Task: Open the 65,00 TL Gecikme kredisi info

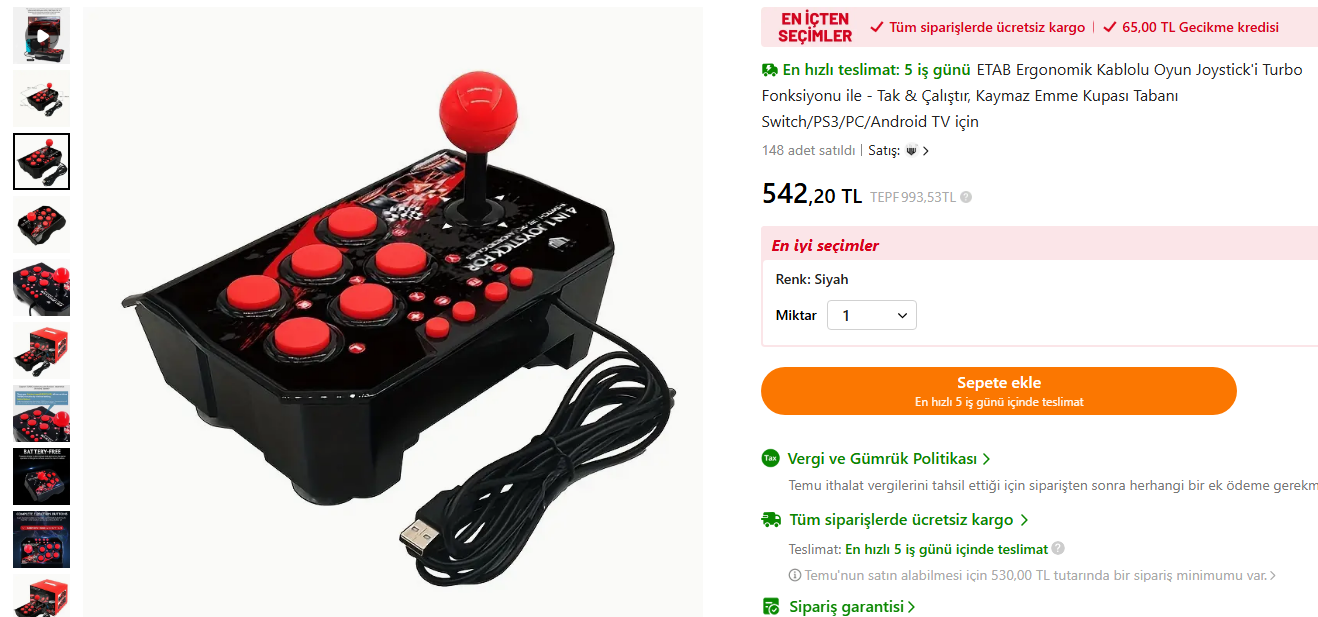Action: (1191, 27)
